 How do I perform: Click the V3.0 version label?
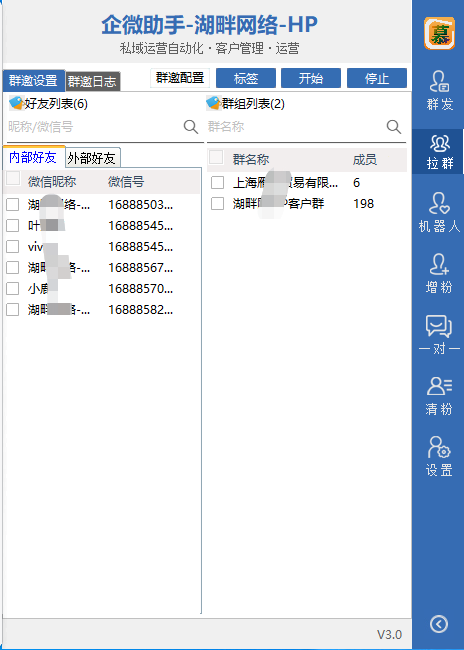click(389, 634)
